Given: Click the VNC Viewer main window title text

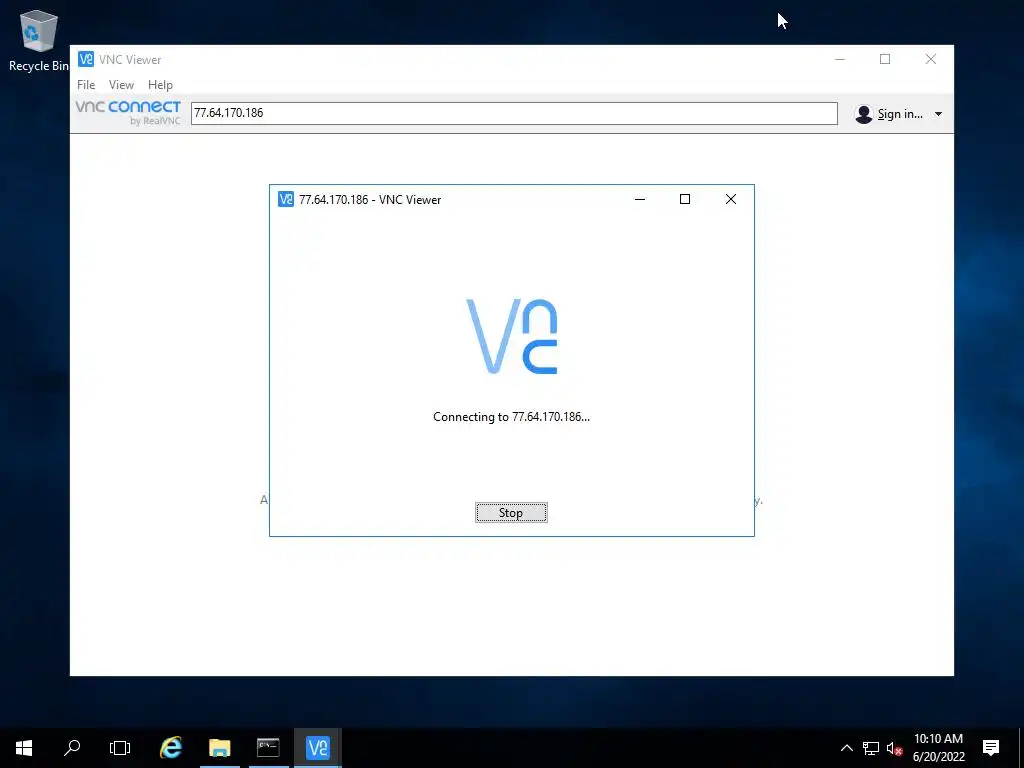Looking at the screenshot, I should point(130,59).
